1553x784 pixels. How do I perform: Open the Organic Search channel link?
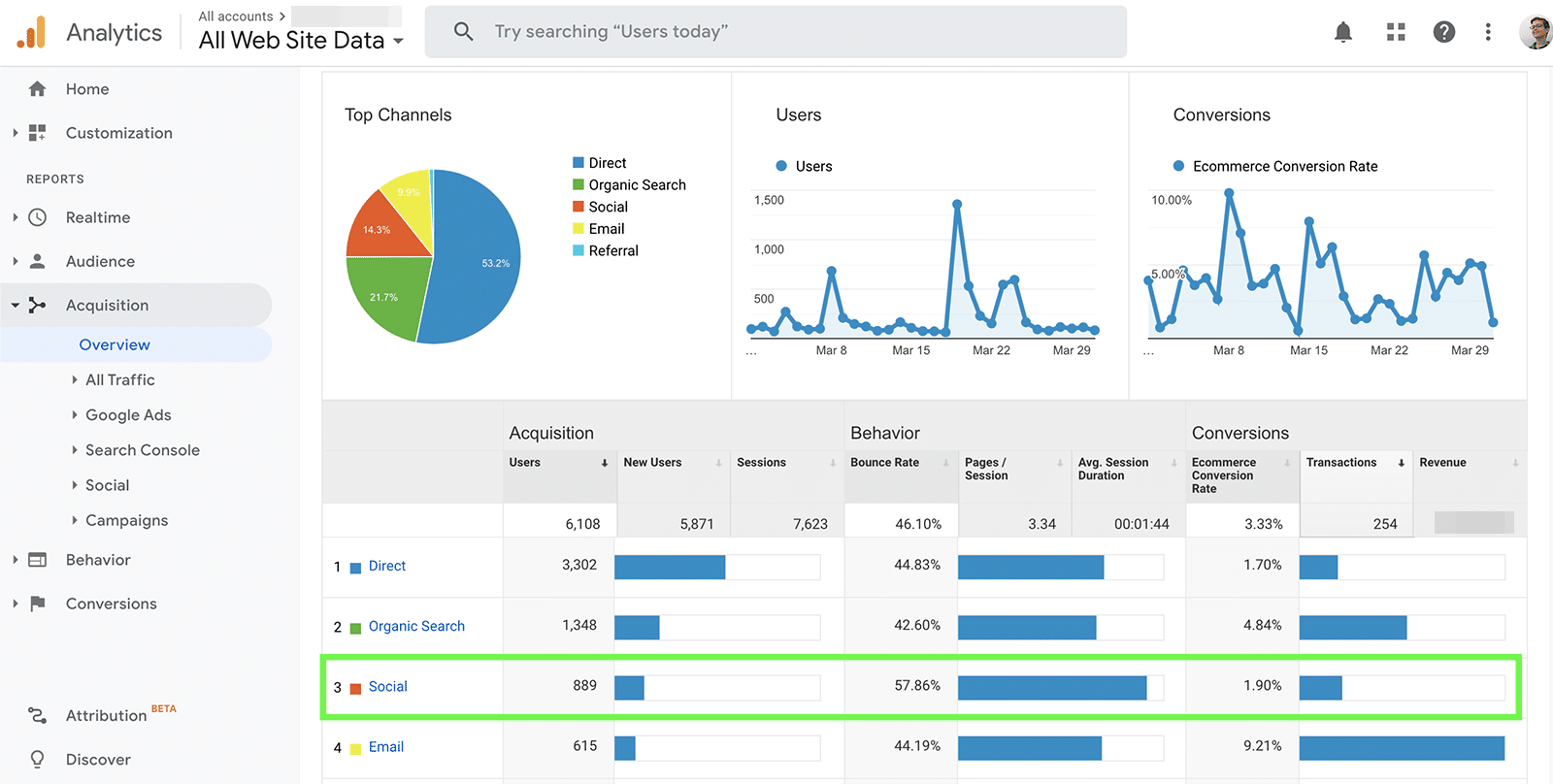[x=416, y=626]
